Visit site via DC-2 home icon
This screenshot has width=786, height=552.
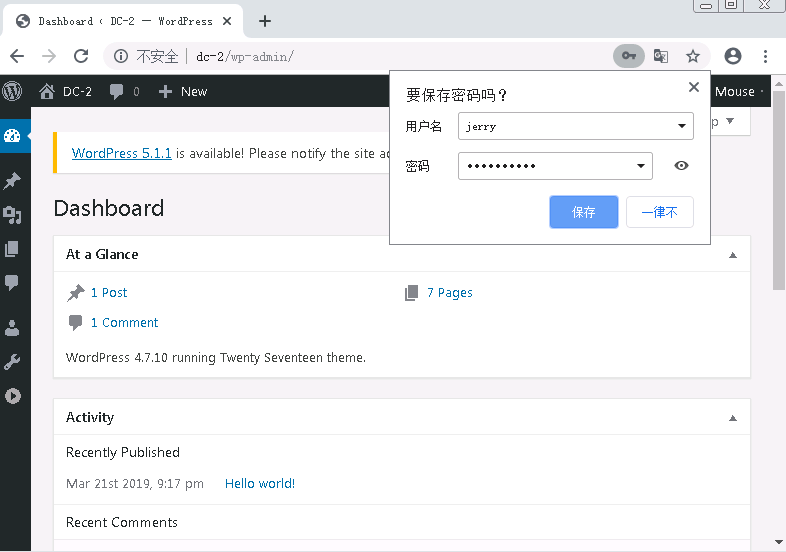coord(47,91)
